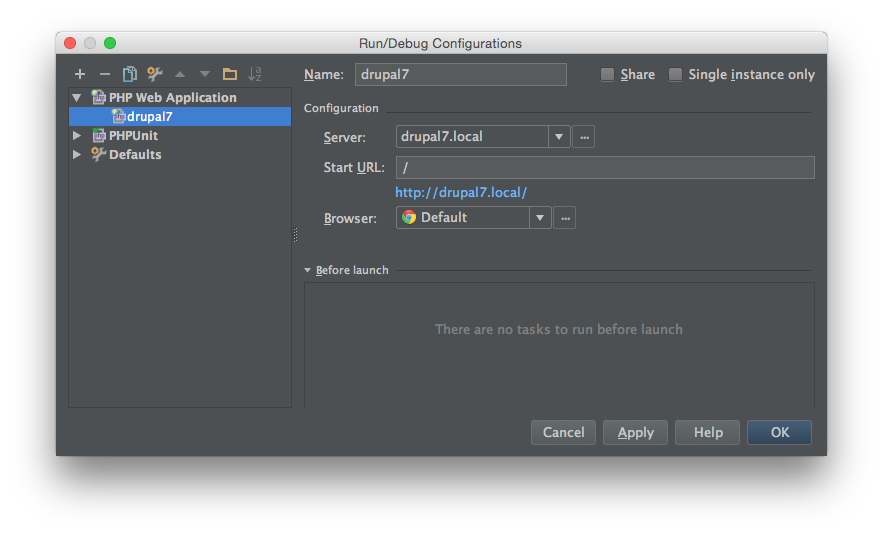Open edit defaults wrench icon
The height and width of the screenshot is (536, 883).
pyautogui.click(x=154, y=74)
